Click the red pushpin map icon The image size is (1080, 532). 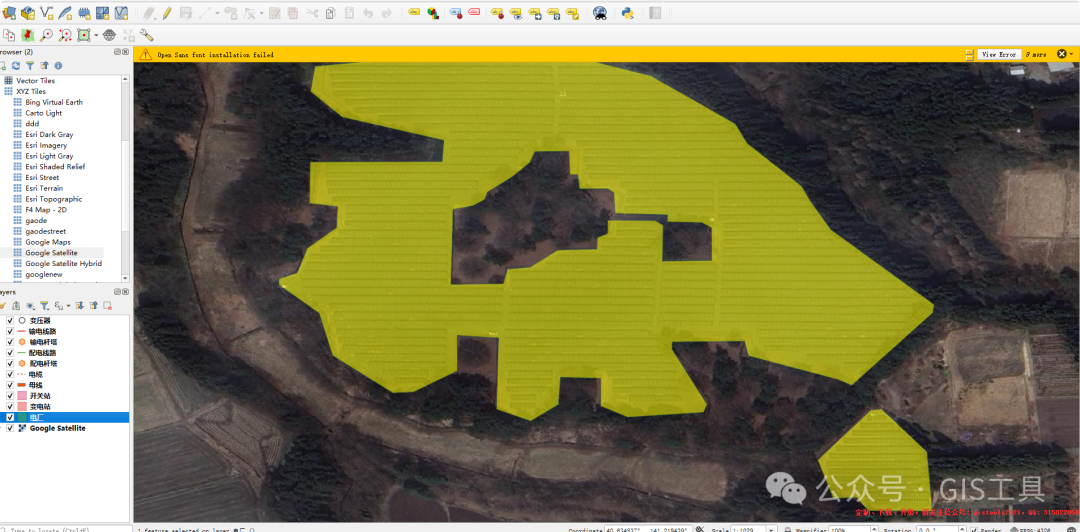tap(28, 34)
